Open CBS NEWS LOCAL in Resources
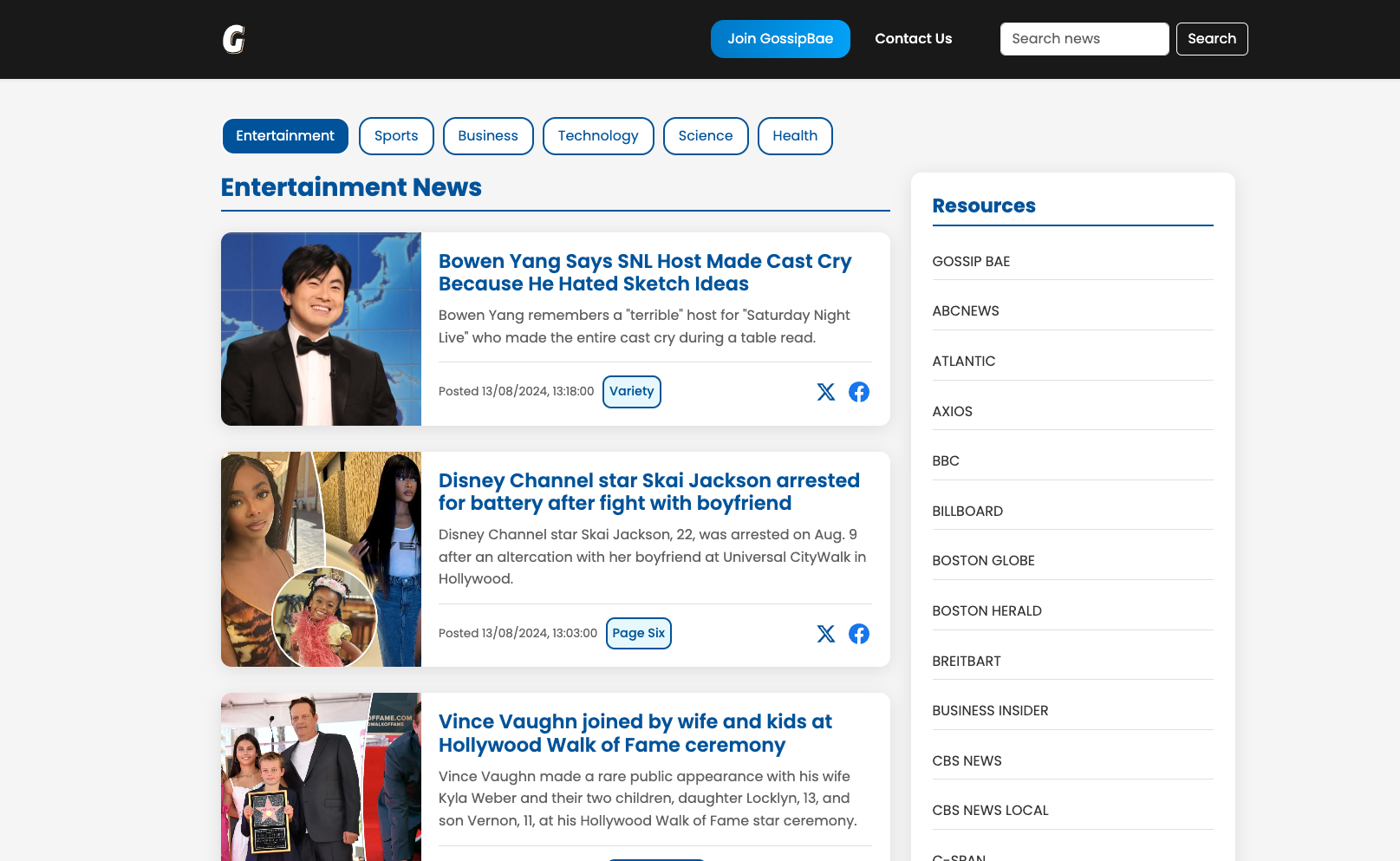The height and width of the screenshot is (861, 1400). (991, 811)
